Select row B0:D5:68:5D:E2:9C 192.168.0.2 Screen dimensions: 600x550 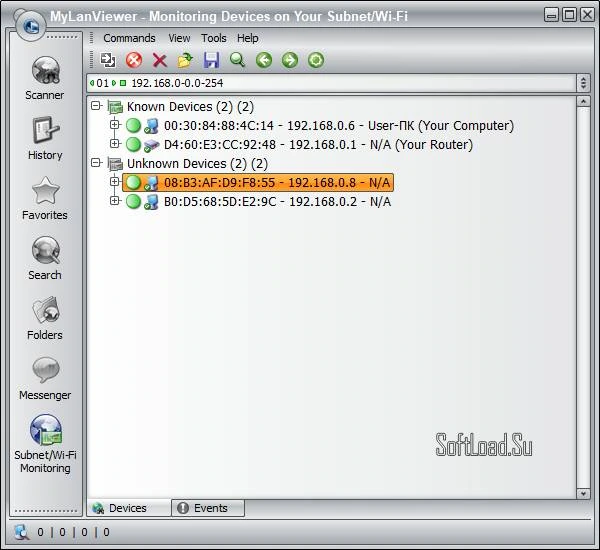277,201
